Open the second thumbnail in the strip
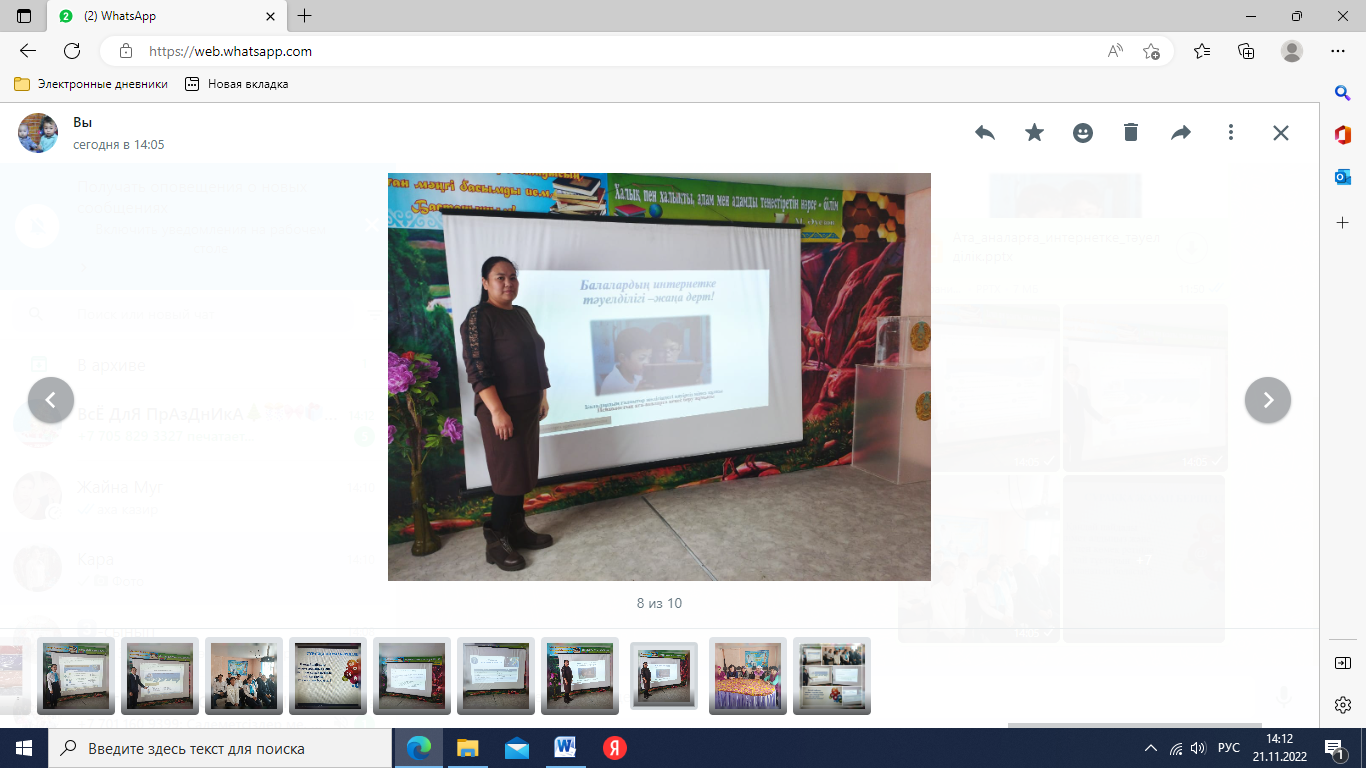1366x768 pixels. pyautogui.click(x=160, y=676)
